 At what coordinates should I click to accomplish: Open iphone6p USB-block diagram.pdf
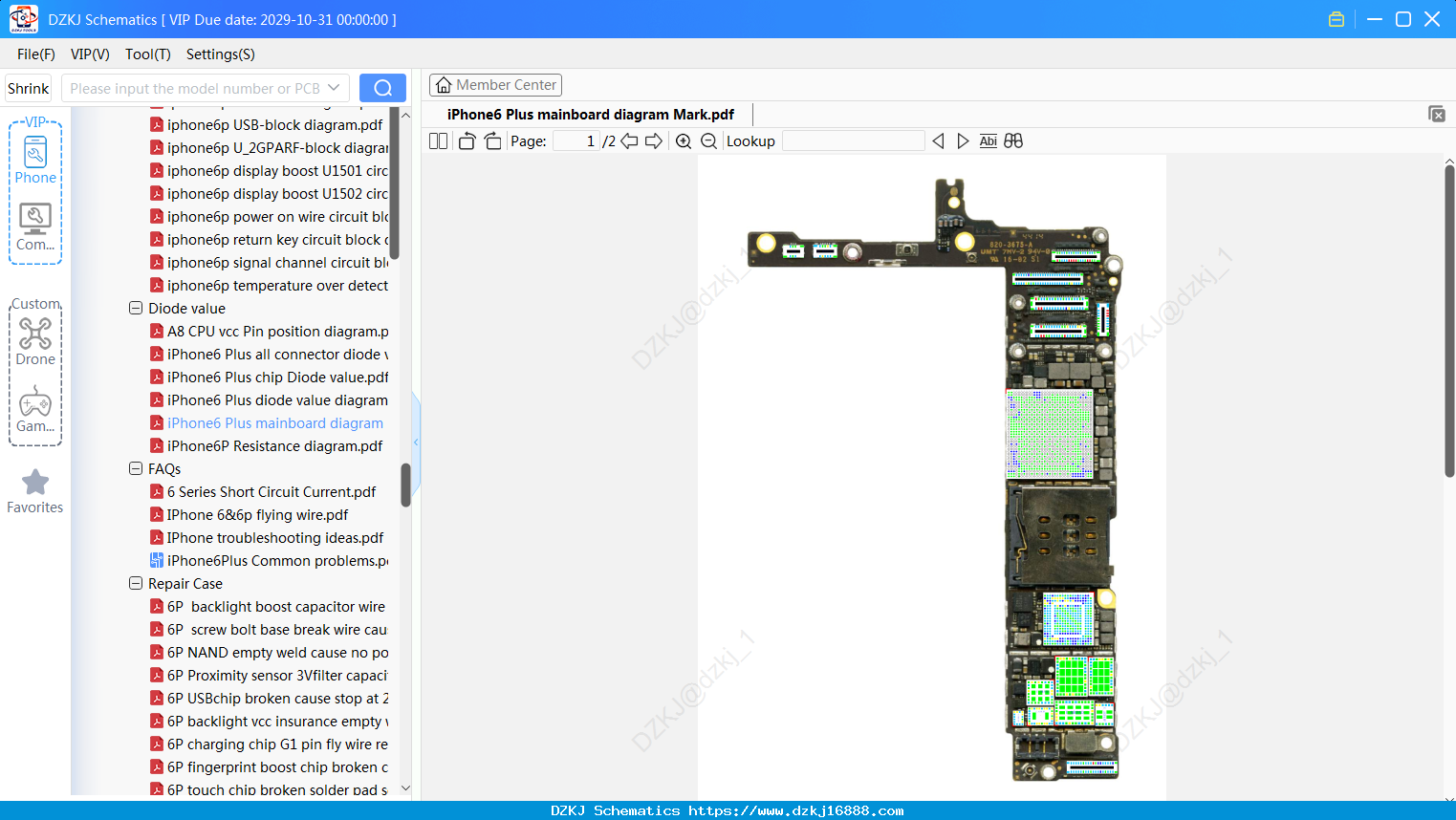[x=274, y=125]
